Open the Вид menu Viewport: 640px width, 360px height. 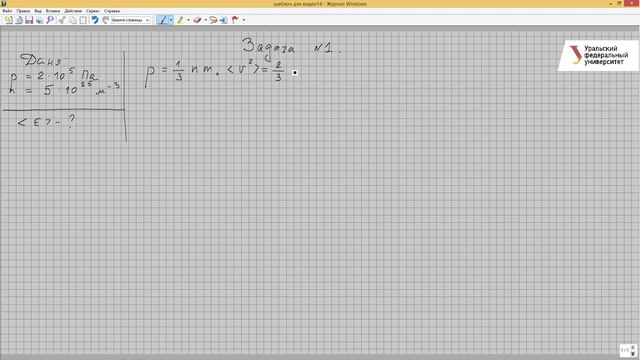tap(38, 11)
